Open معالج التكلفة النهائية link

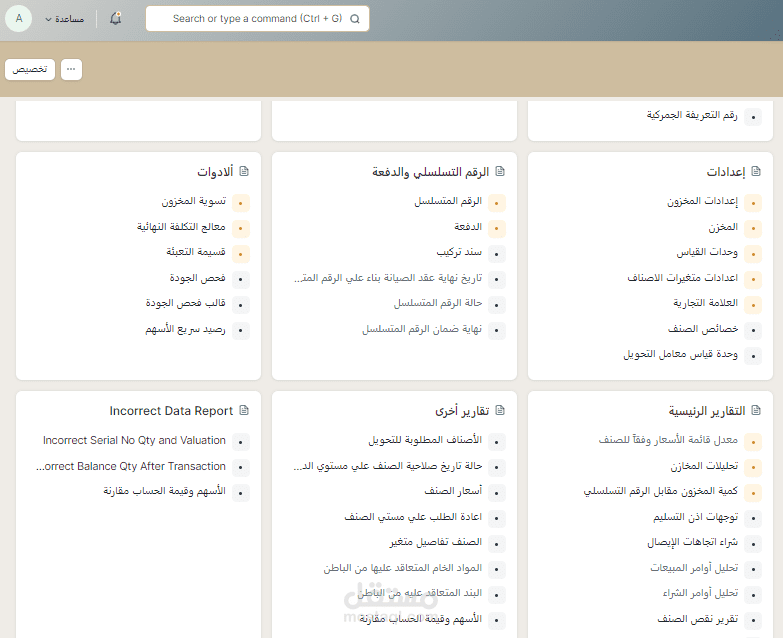point(181,227)
